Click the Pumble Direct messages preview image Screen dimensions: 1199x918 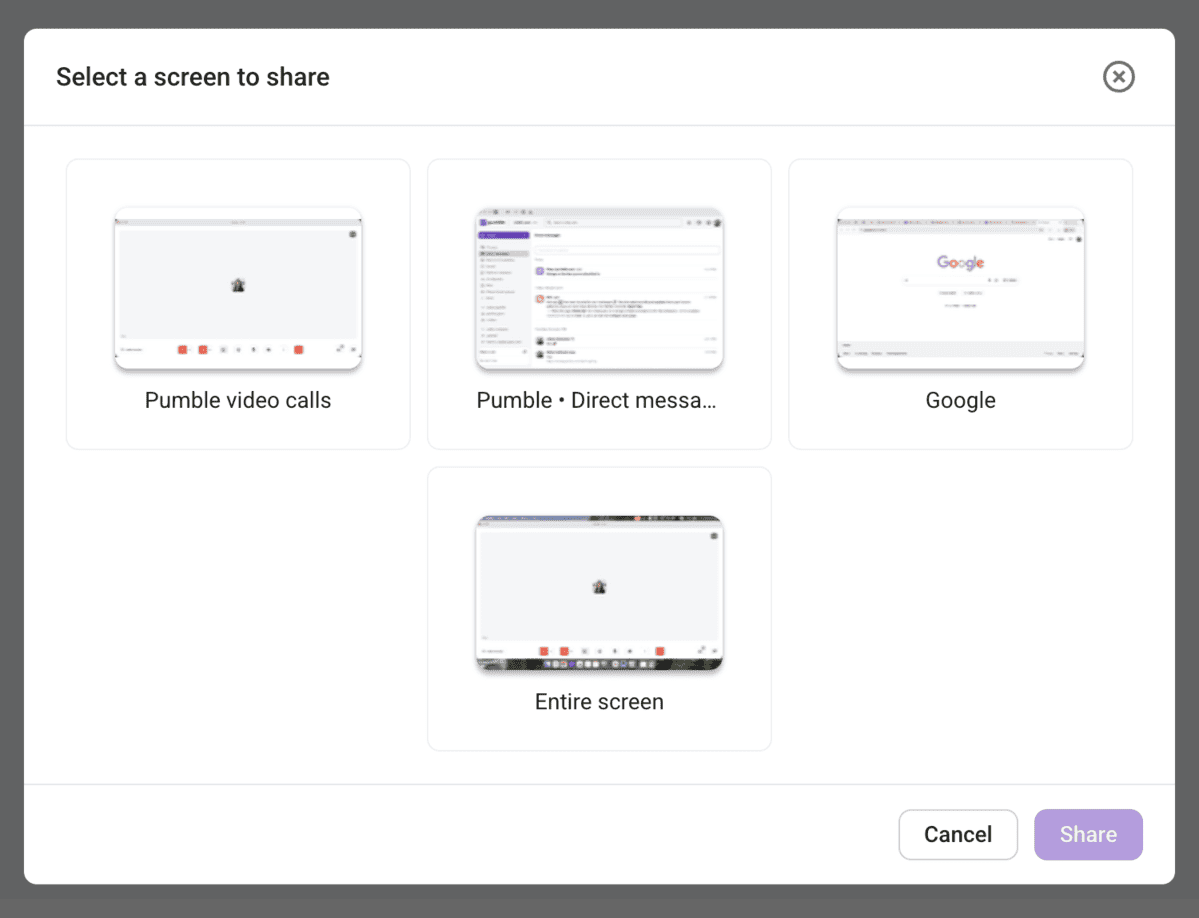[598, 289]
